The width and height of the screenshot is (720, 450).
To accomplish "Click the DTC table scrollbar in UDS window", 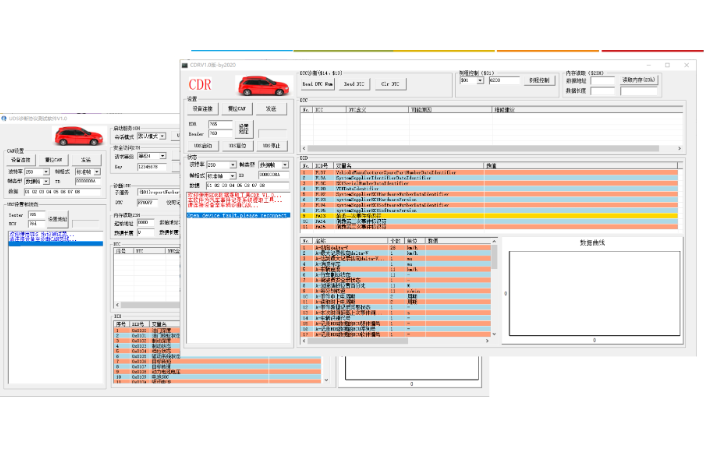I will (x=148, y=305).
